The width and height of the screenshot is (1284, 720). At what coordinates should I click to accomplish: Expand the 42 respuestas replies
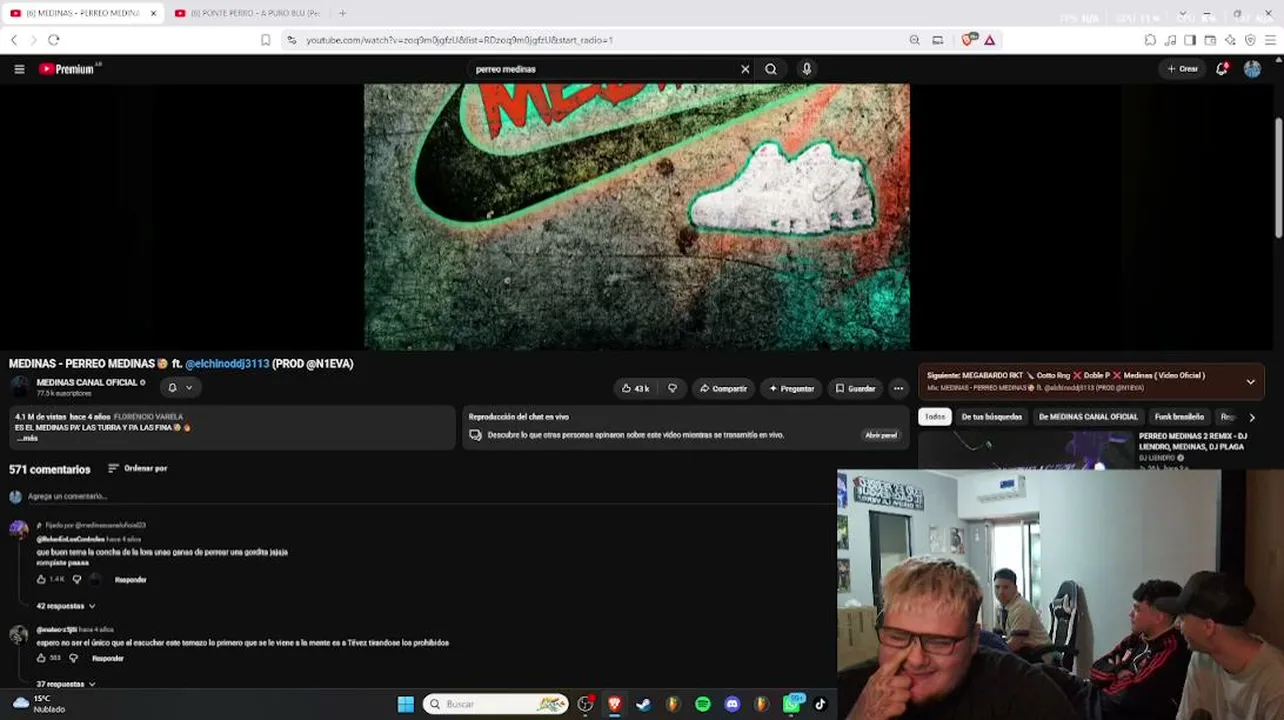(x=66, y=606)
